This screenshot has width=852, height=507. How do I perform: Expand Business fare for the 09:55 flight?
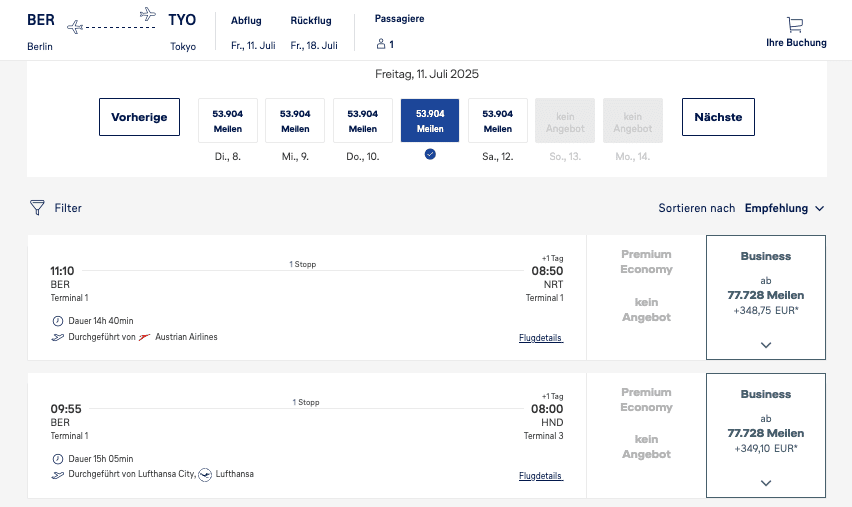coord(766,483)
